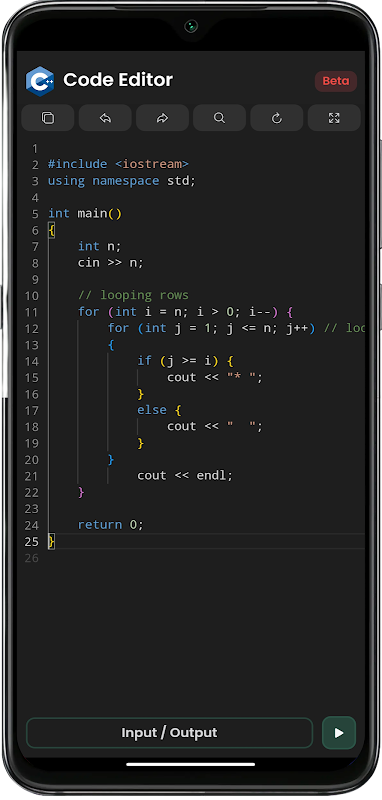
Task: Click the Code Editor title
Action: point(118,80)
